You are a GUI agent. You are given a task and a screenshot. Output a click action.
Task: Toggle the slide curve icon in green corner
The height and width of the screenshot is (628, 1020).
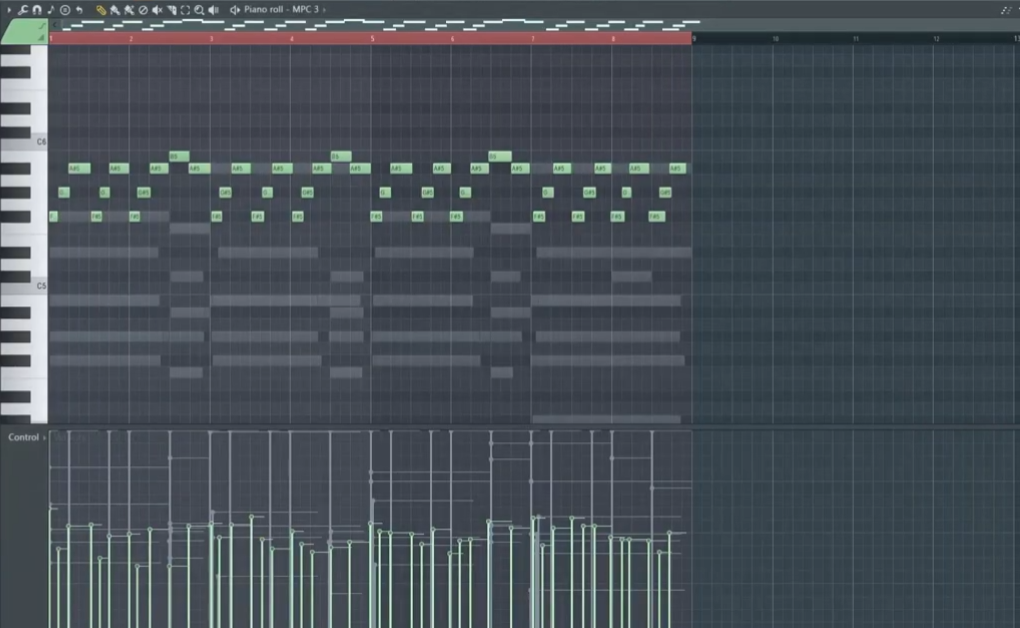[x=42, y=26]
